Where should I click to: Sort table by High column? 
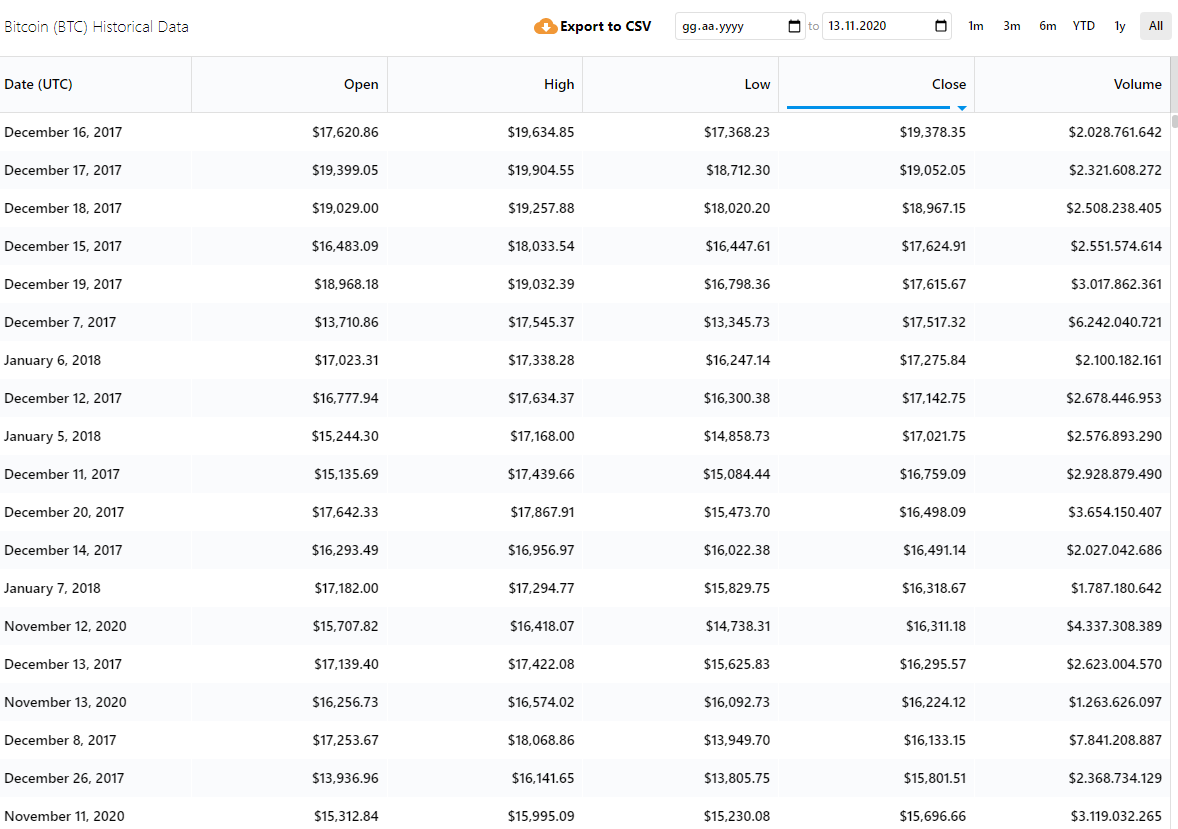[559, 84]
